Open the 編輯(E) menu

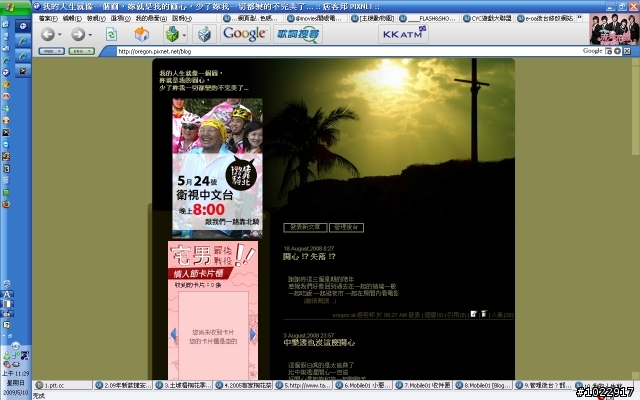[72, 18]
